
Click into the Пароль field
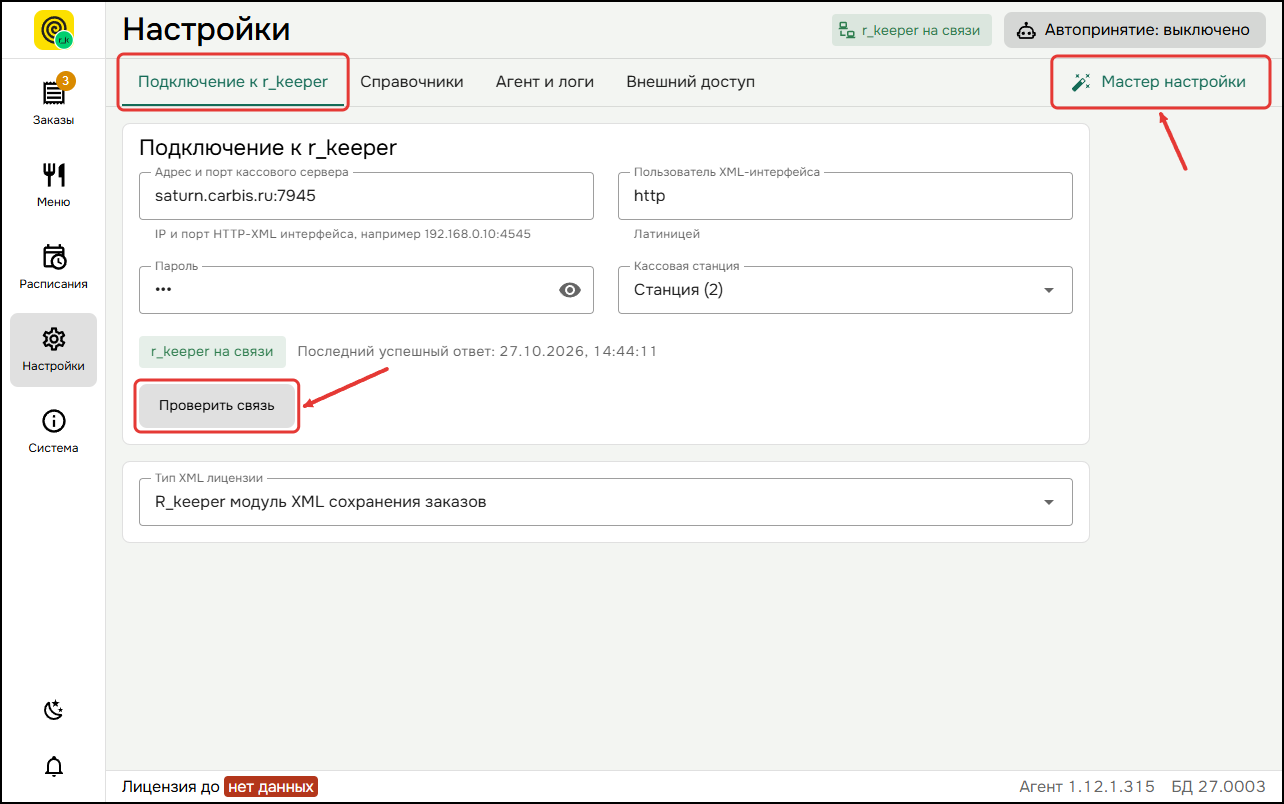(366, 290)
